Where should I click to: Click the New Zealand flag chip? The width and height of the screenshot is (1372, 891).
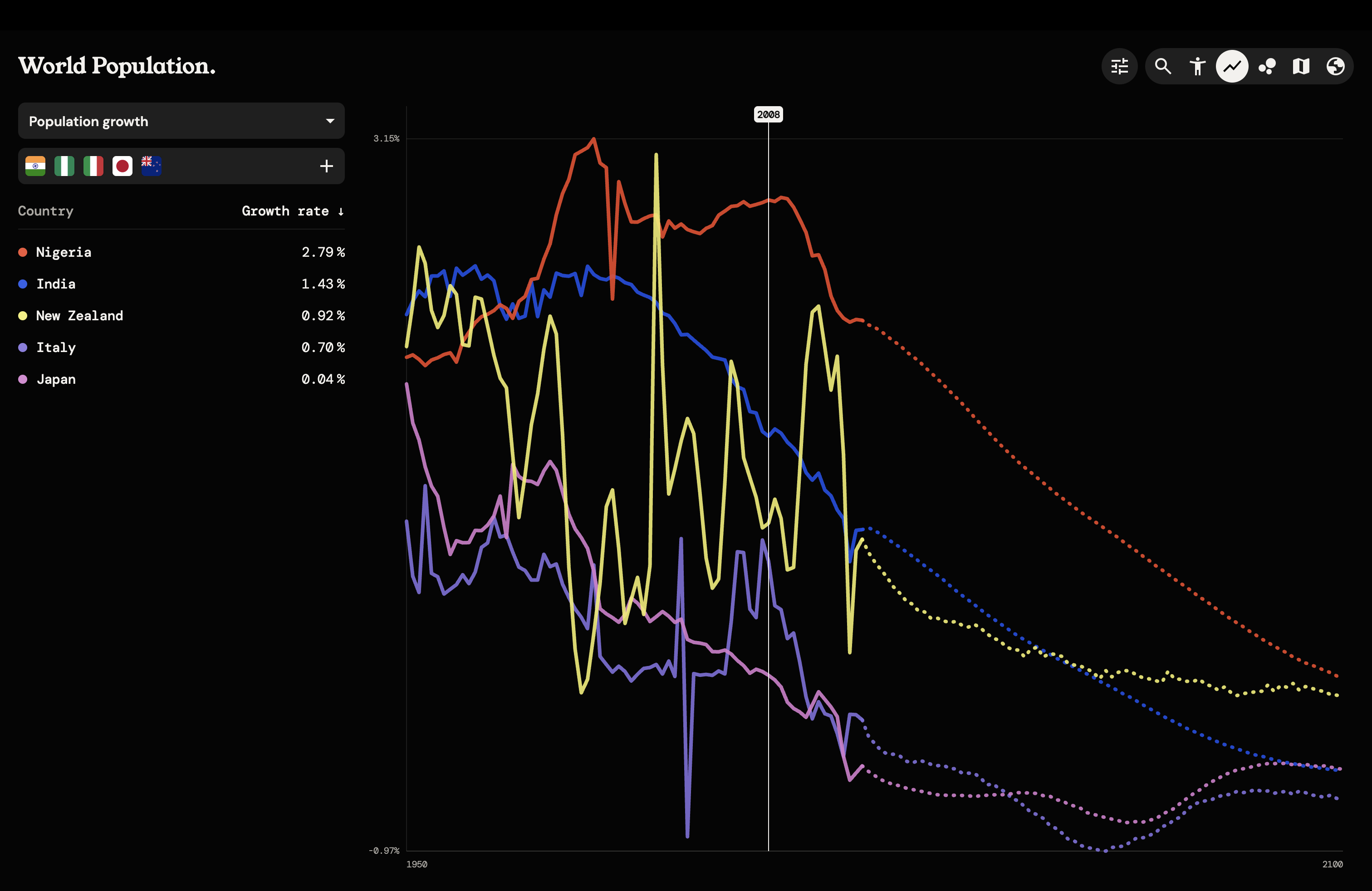pos(151,166)
